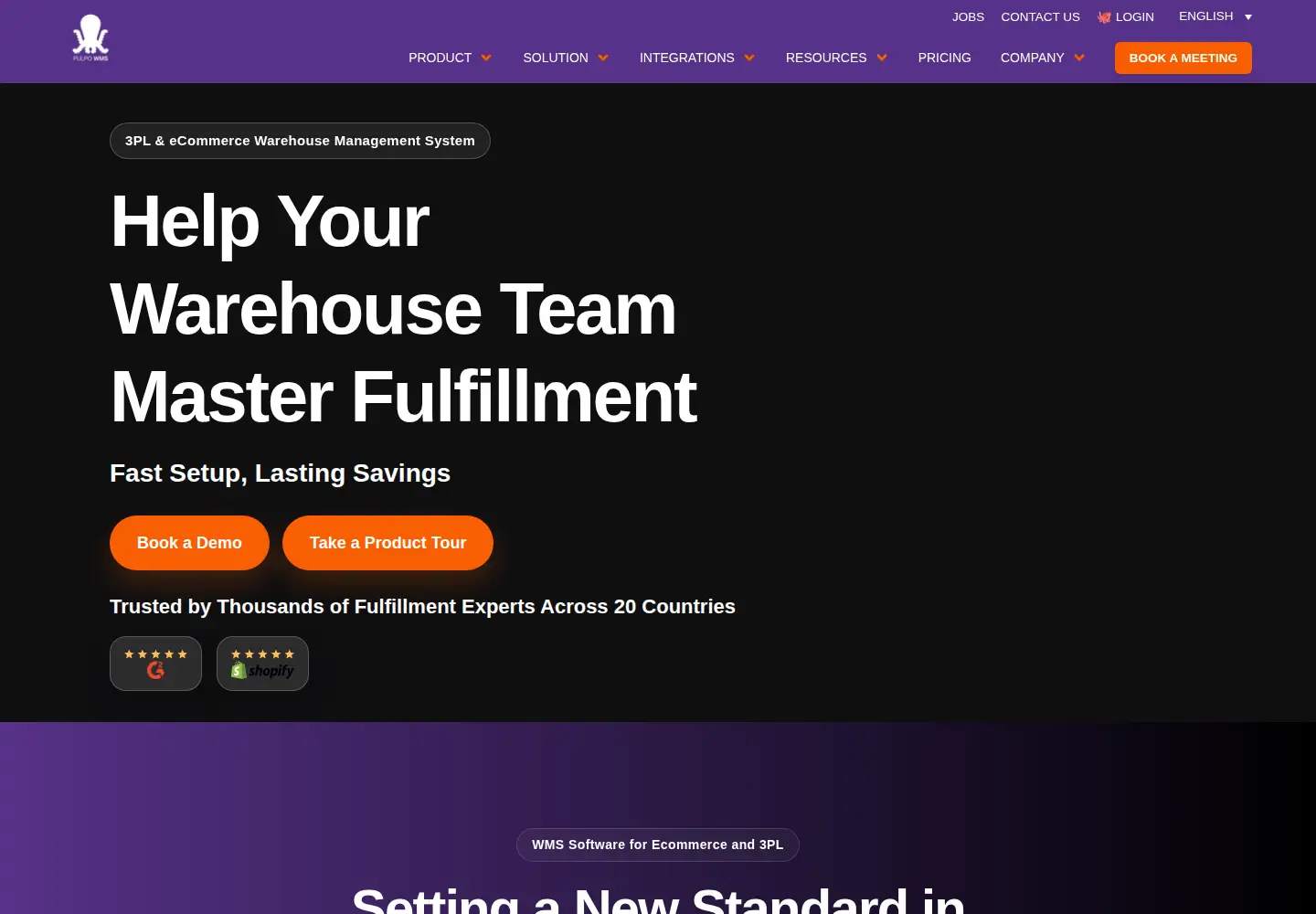Viewport: 1316px width, 914px height.
Task: Open the JOBS link
Action: (968, 17)
